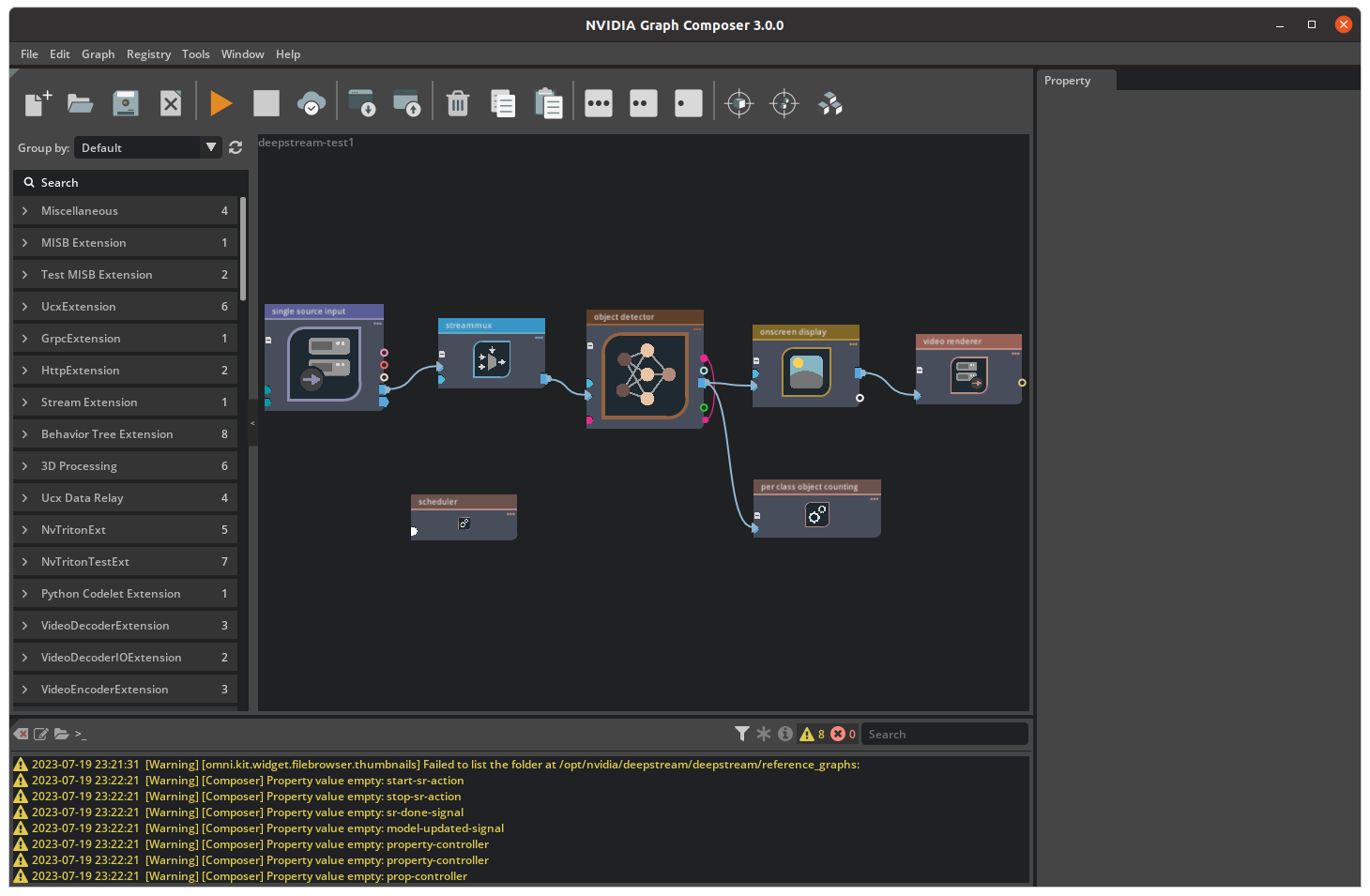The width and height of the screenshot is (1370, 896).
Task: Open the Group by Default dropdown
Action: click(x=148, y=147)
